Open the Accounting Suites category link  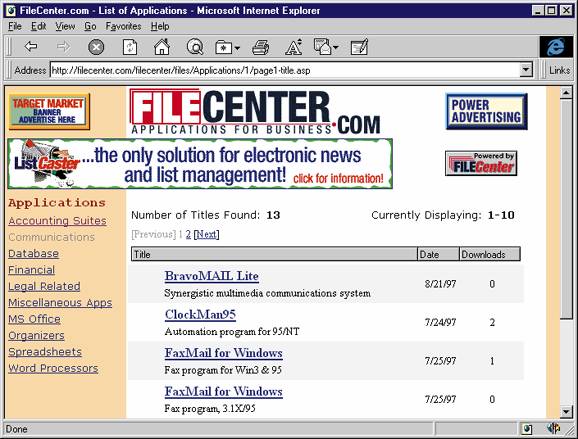coord(58,221)
